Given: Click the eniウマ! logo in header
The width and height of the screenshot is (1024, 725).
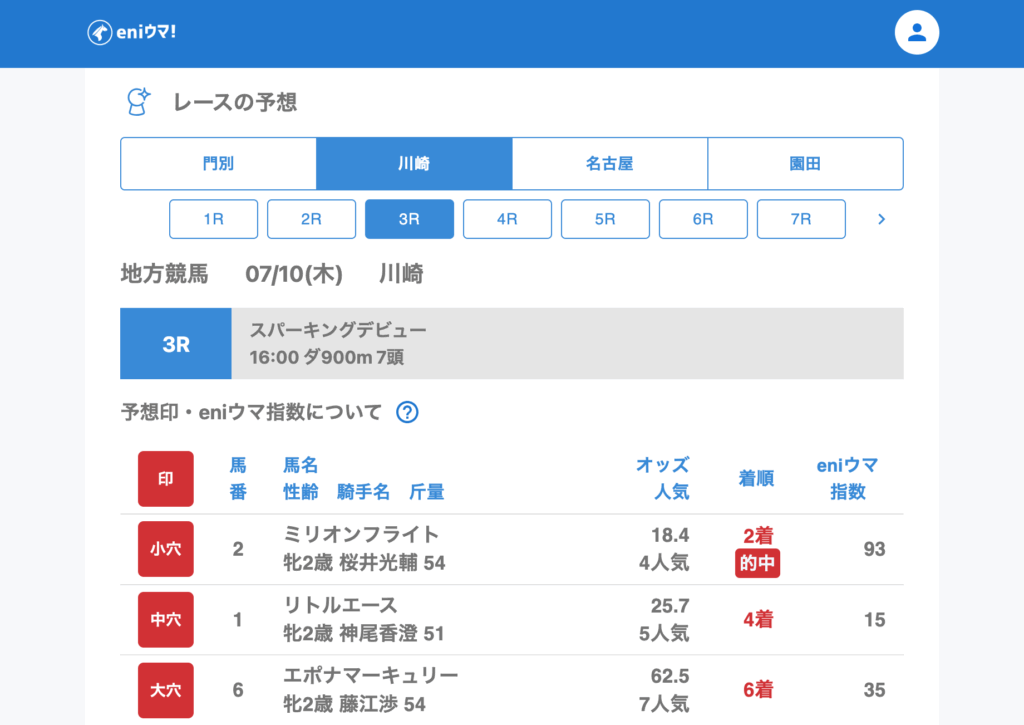Looking at the screenshot, I should [132, 33].
